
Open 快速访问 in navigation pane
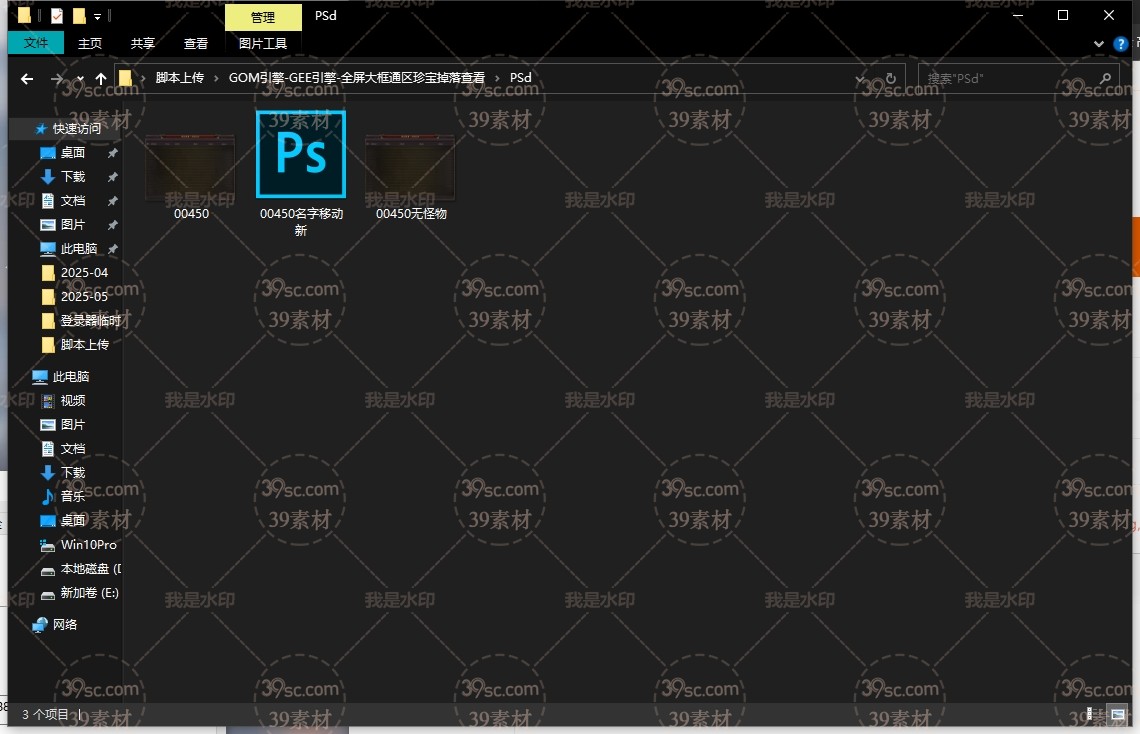tap(76, 129)
